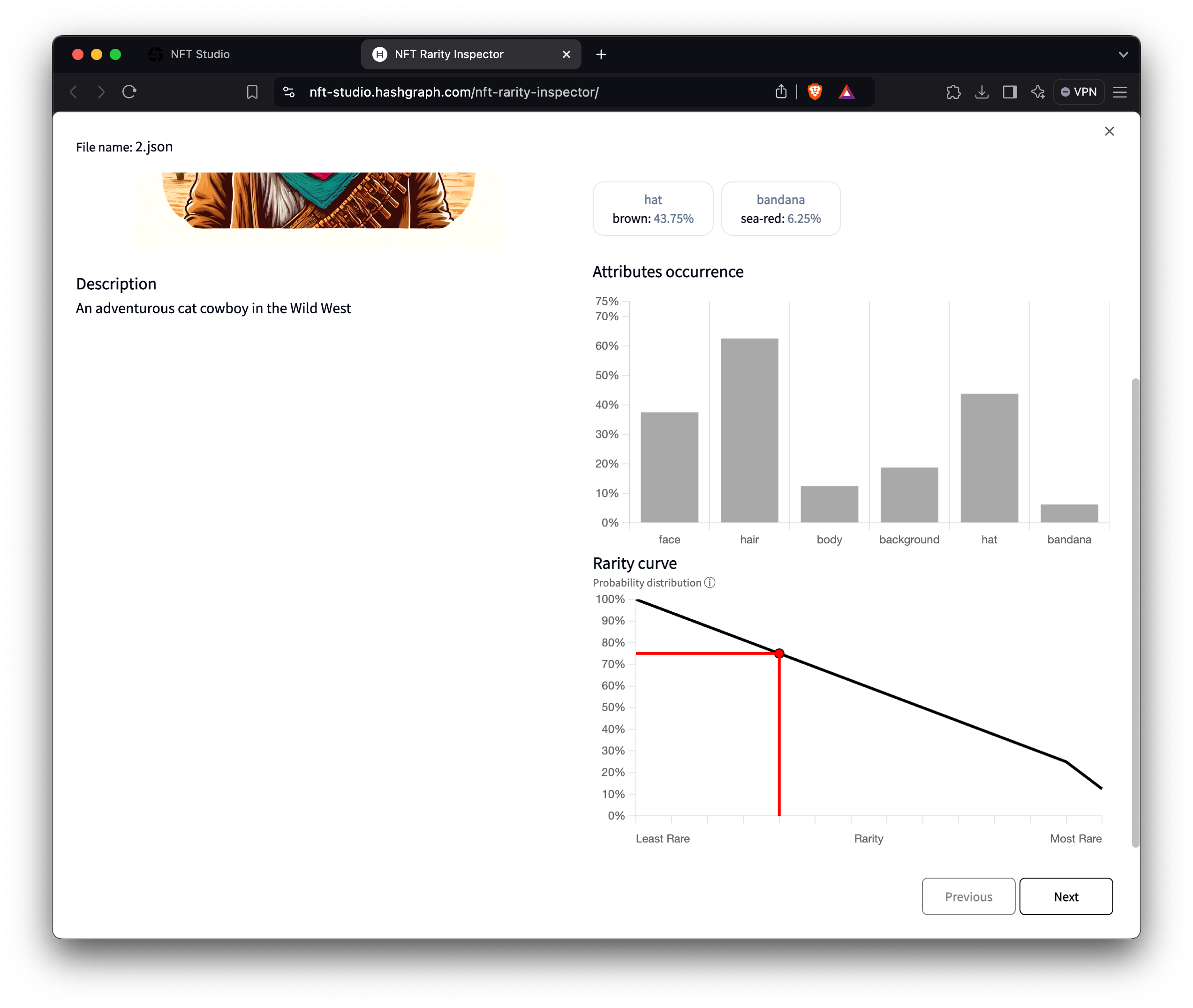Expand the tab list chevron
This screenshot has height=1008, width=1193.
click(1123, 54)
